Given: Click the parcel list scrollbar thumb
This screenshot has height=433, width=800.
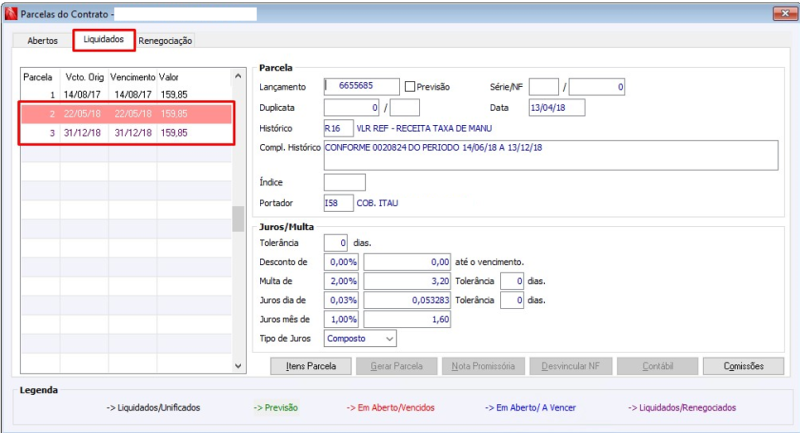Looking at the screenshot, I should pos(238,219).
